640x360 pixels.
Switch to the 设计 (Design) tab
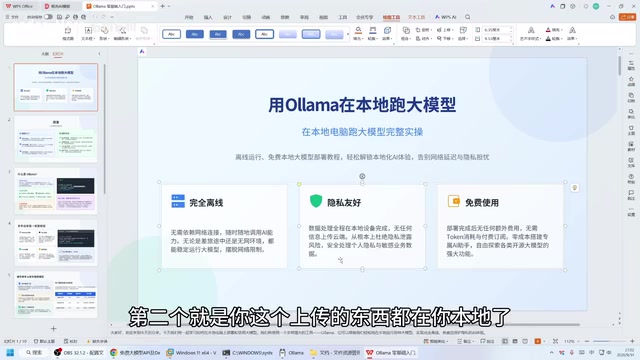click(x=227, y=17)
